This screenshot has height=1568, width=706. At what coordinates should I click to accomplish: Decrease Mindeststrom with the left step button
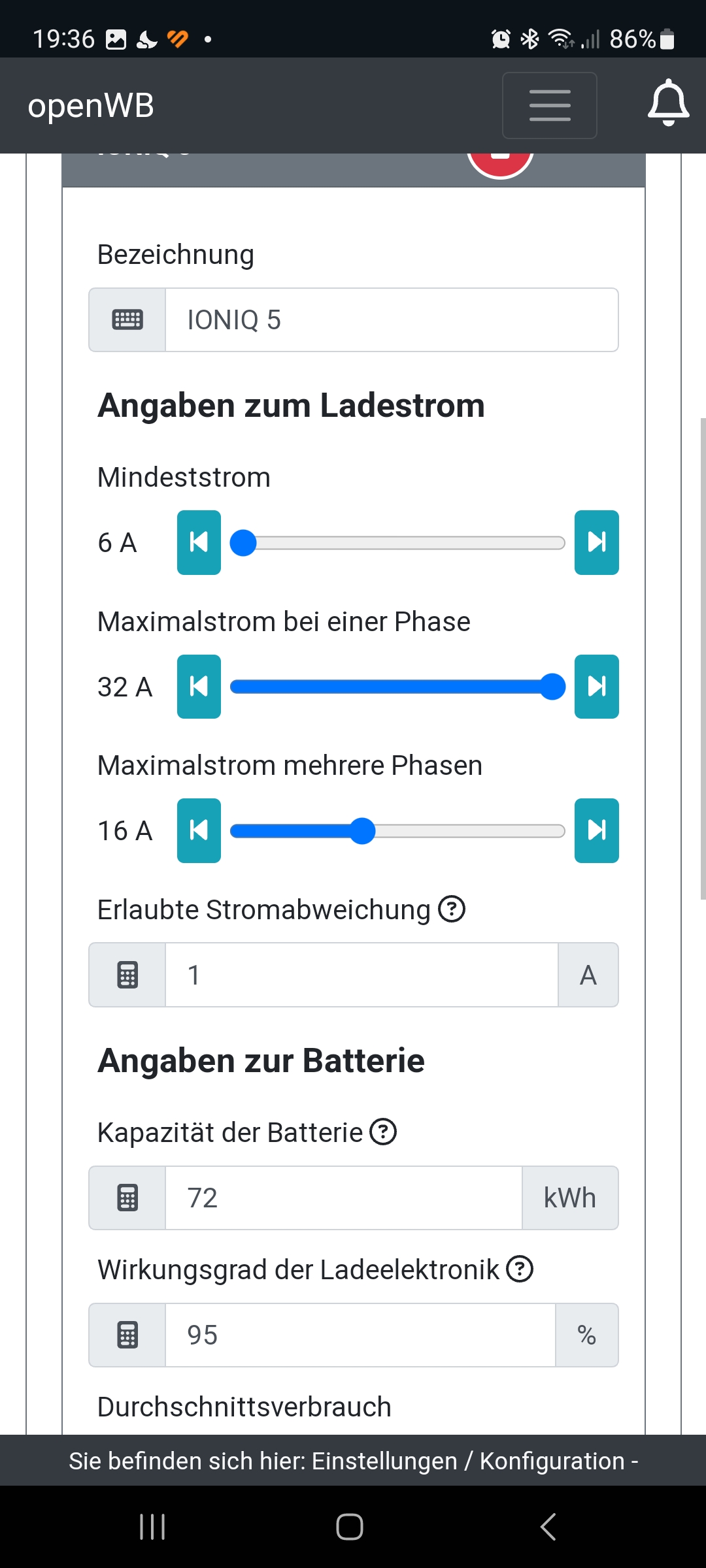199,542
